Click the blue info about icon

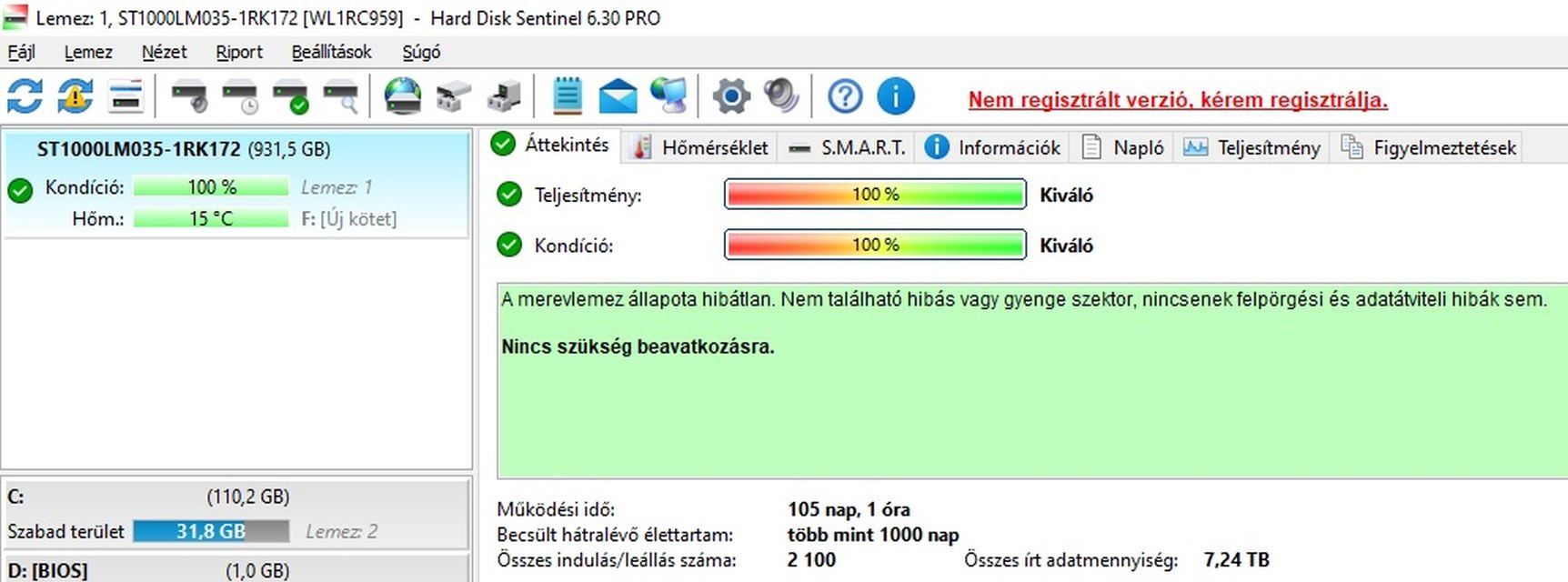coord(896,95)
